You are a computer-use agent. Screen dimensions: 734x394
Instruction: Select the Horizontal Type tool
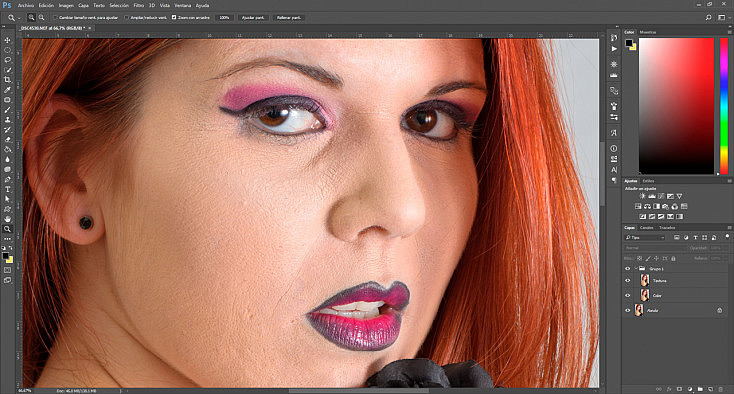[7, 189]
